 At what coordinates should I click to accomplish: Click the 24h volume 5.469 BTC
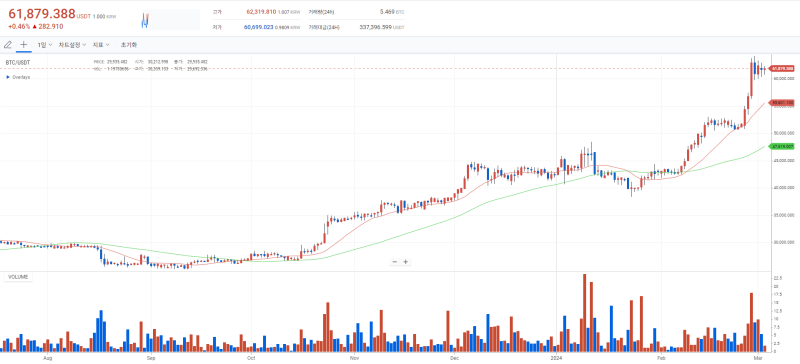pos(392,11)
